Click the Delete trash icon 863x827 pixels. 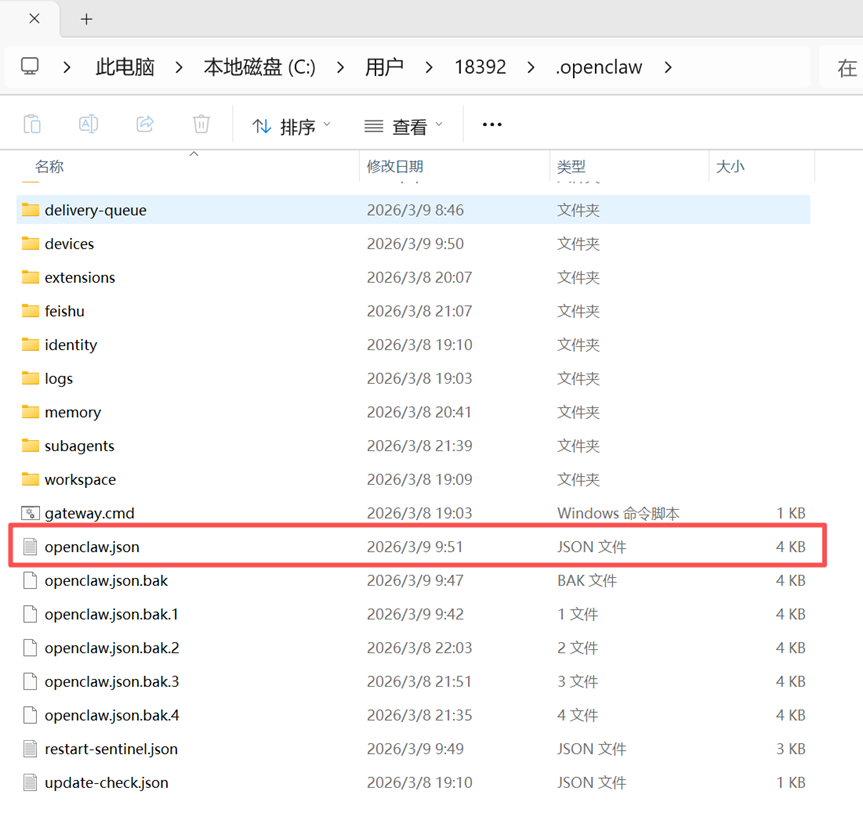pyautogui.click(x=201, y=124)
